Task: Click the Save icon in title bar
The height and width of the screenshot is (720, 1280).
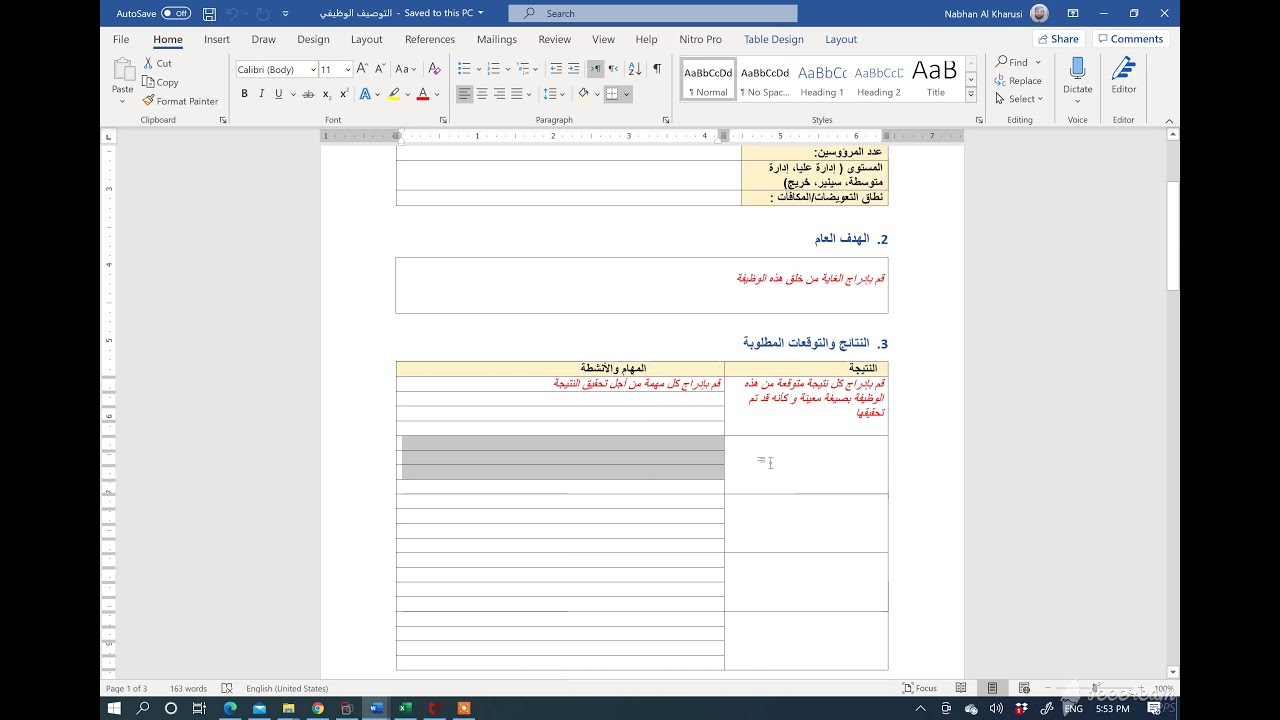Action: click(x=209, y=14)
